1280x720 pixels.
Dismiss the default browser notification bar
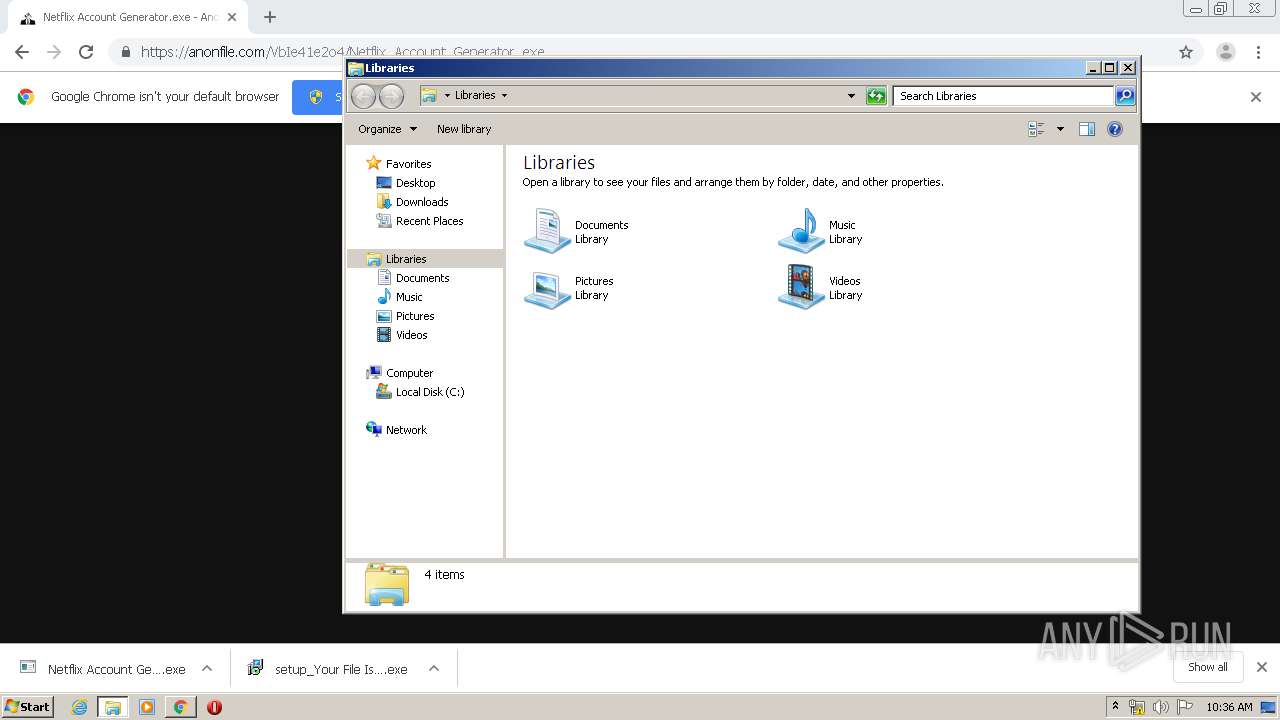pyautogui.click(x=1256, y=97)
